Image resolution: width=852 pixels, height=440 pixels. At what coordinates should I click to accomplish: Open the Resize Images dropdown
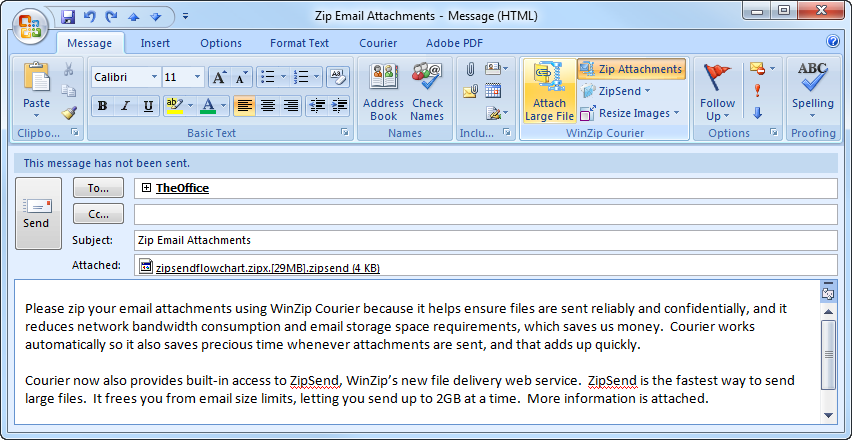point(630,113)
